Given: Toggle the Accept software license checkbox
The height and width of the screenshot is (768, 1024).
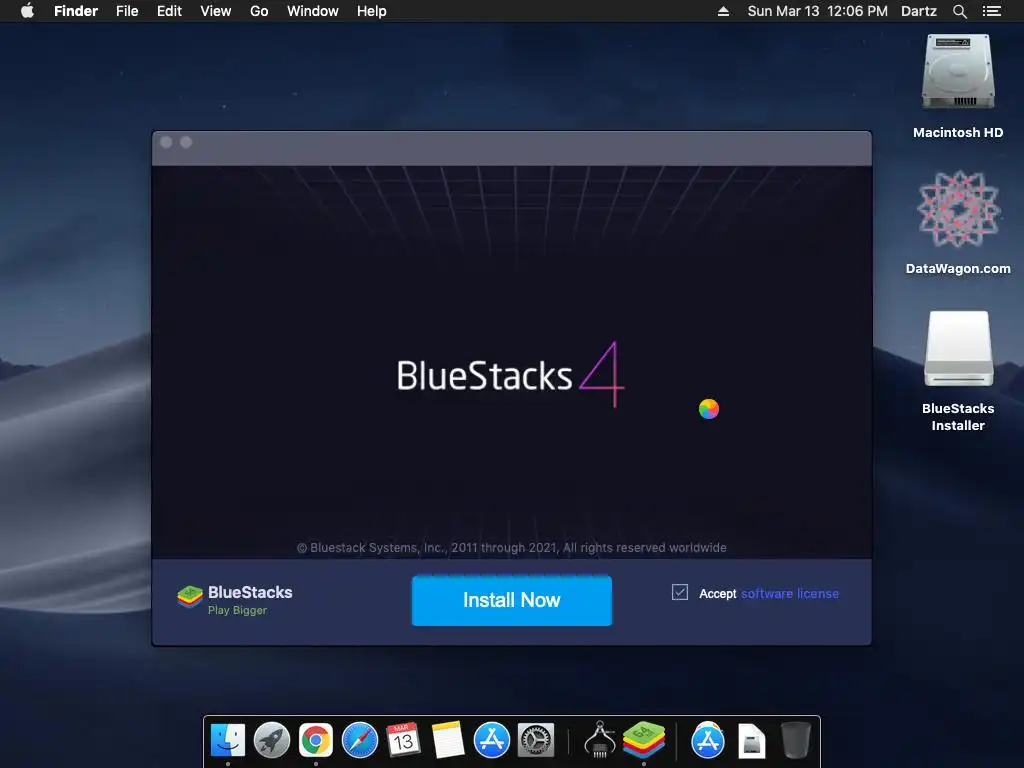Looking at the screenshot, I should tap(680, 592).
